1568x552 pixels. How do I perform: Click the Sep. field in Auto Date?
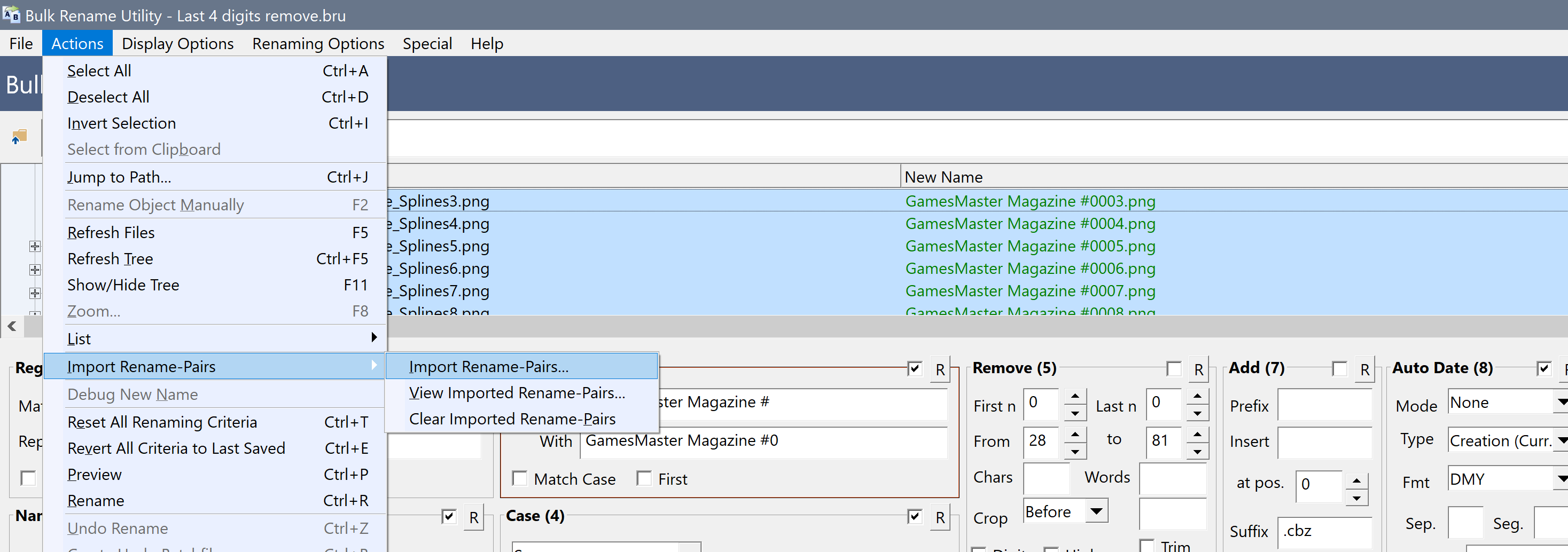click(1465, 522)
